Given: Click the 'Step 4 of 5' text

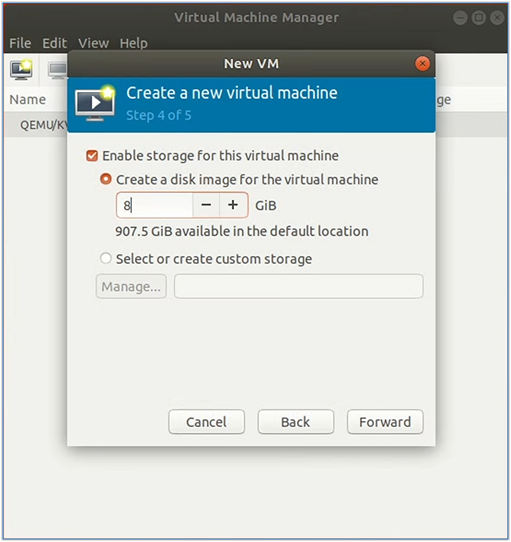Looking at the screenshot, I should click(x=159, y=115).
